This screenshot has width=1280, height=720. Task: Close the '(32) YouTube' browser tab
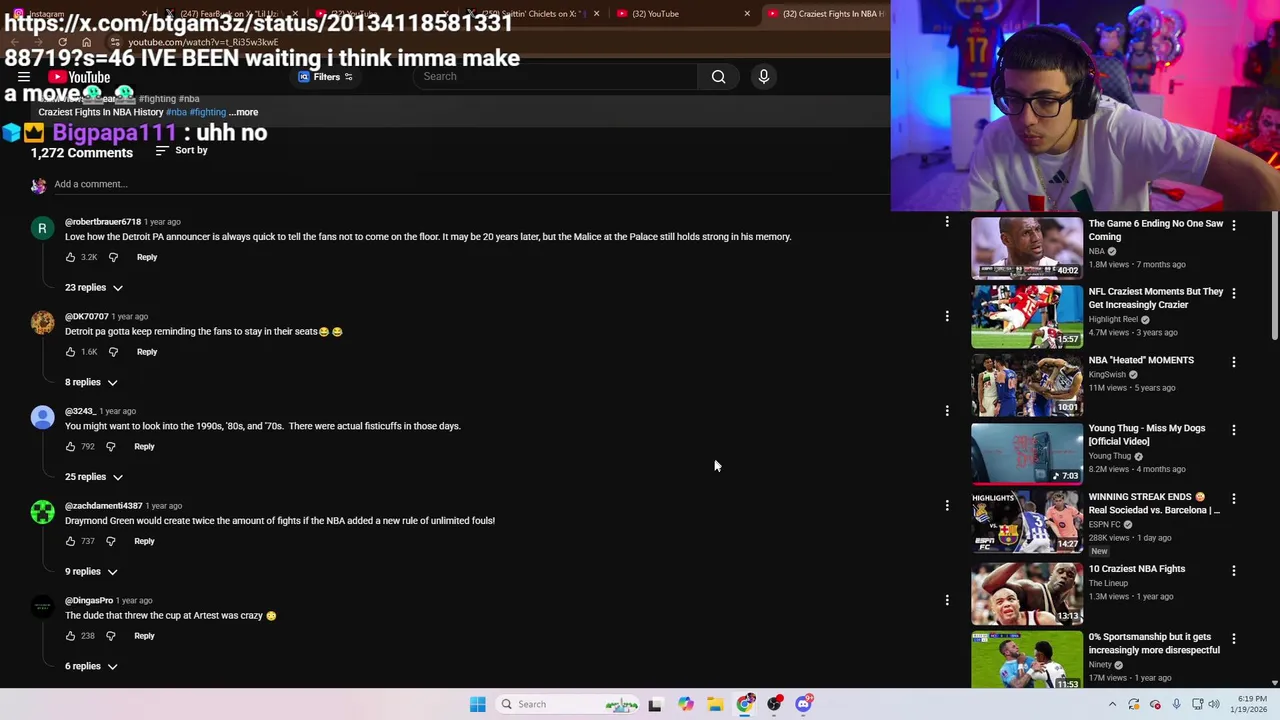tap(747, 14)
